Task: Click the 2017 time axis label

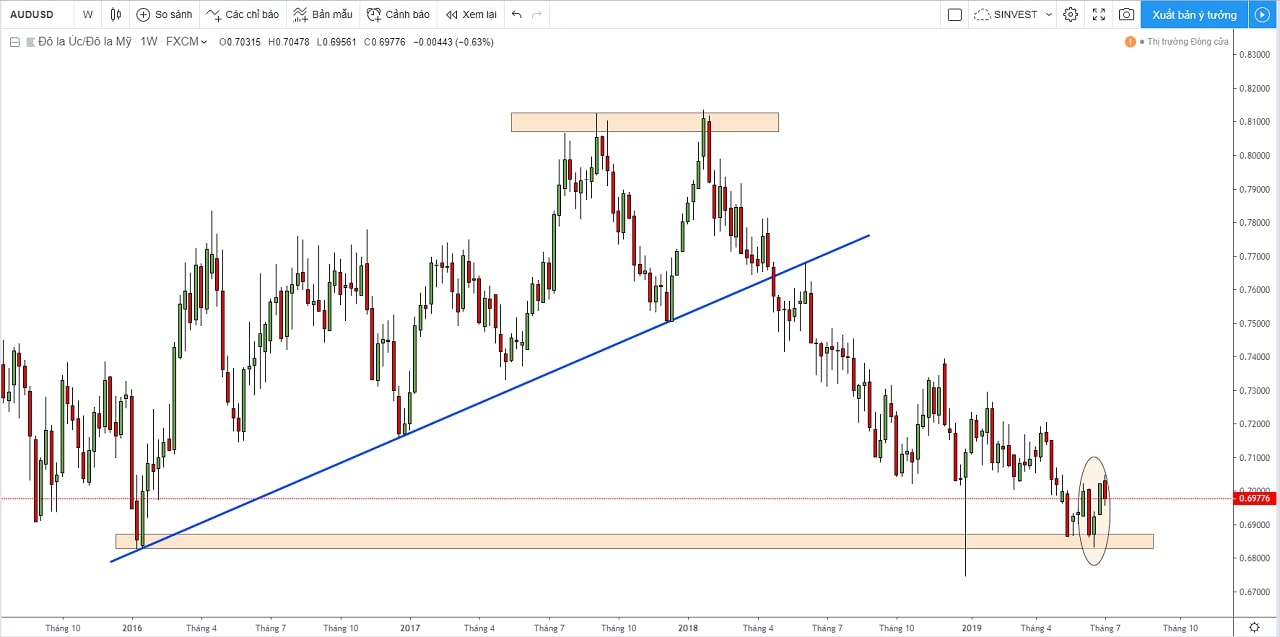Action: [410, 628]
